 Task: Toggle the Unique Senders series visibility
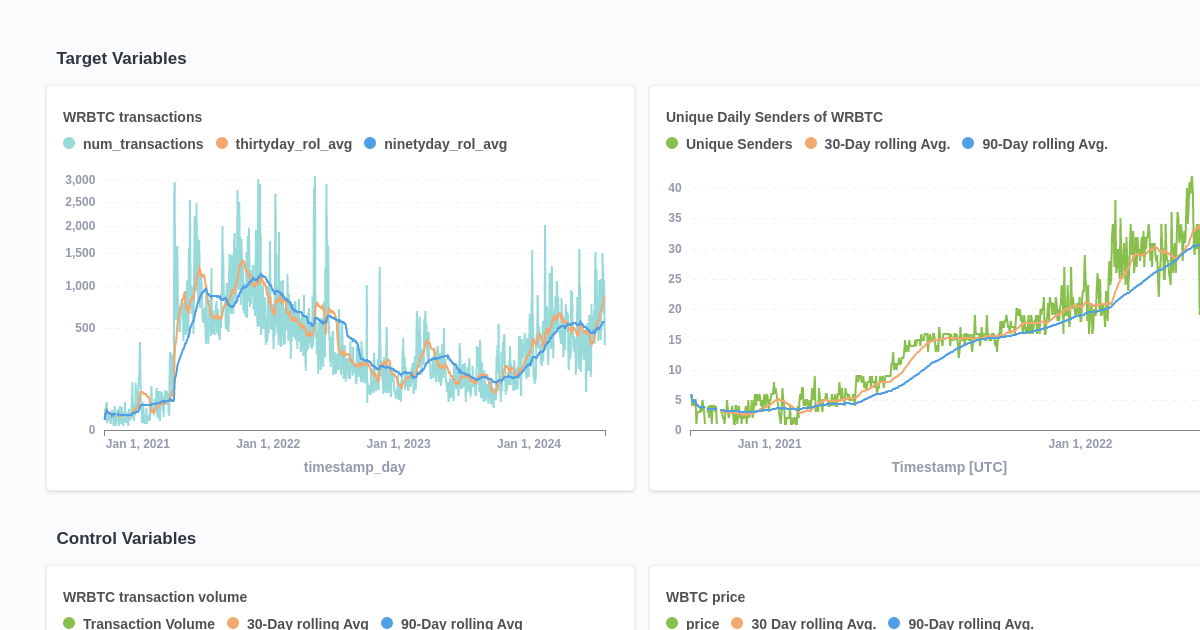click(x=736, y=143)
